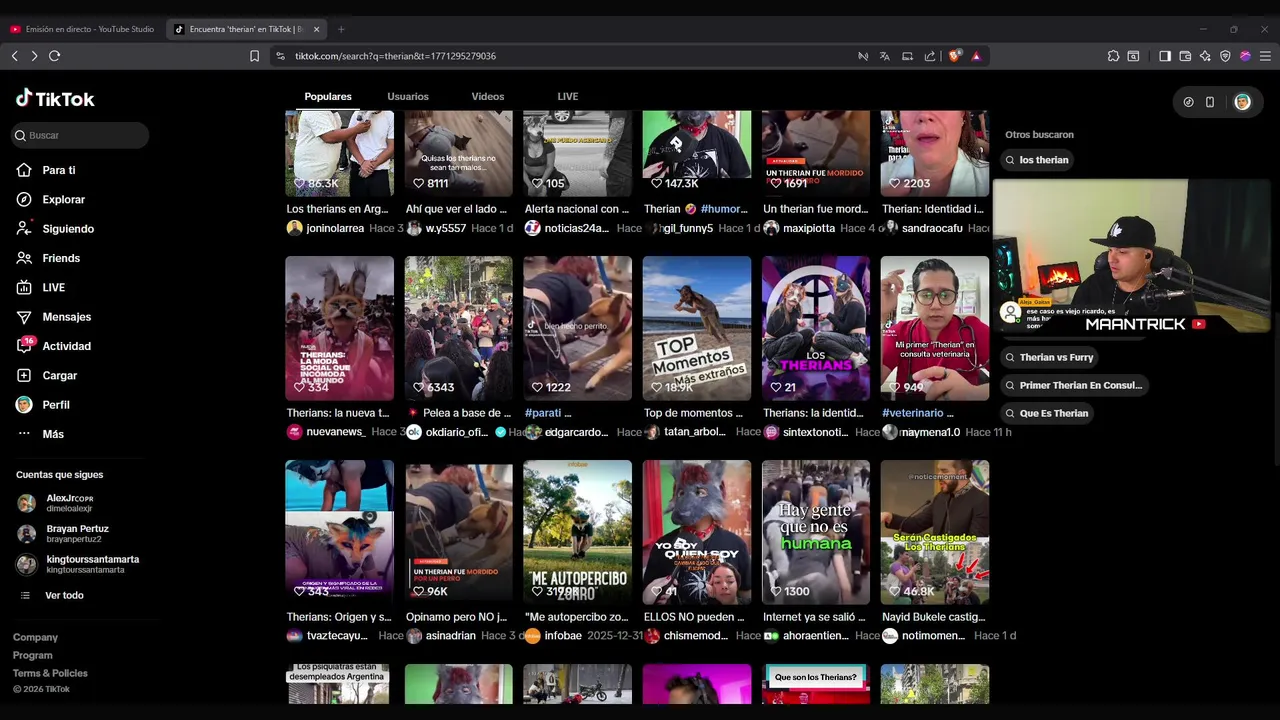Select 'Que Es Therian' suggestion

point(1047,413)
